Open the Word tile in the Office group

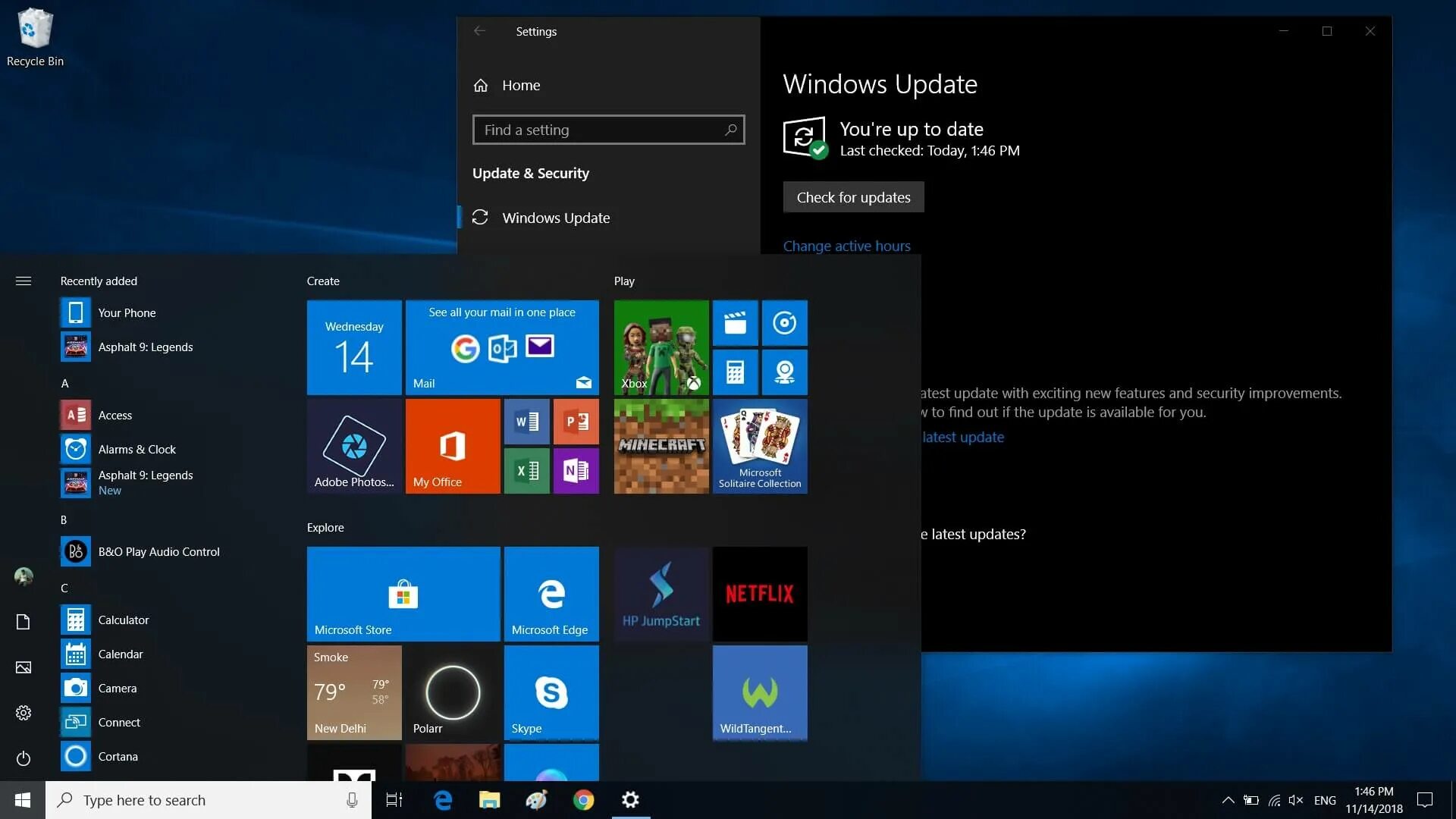[526, 422]
